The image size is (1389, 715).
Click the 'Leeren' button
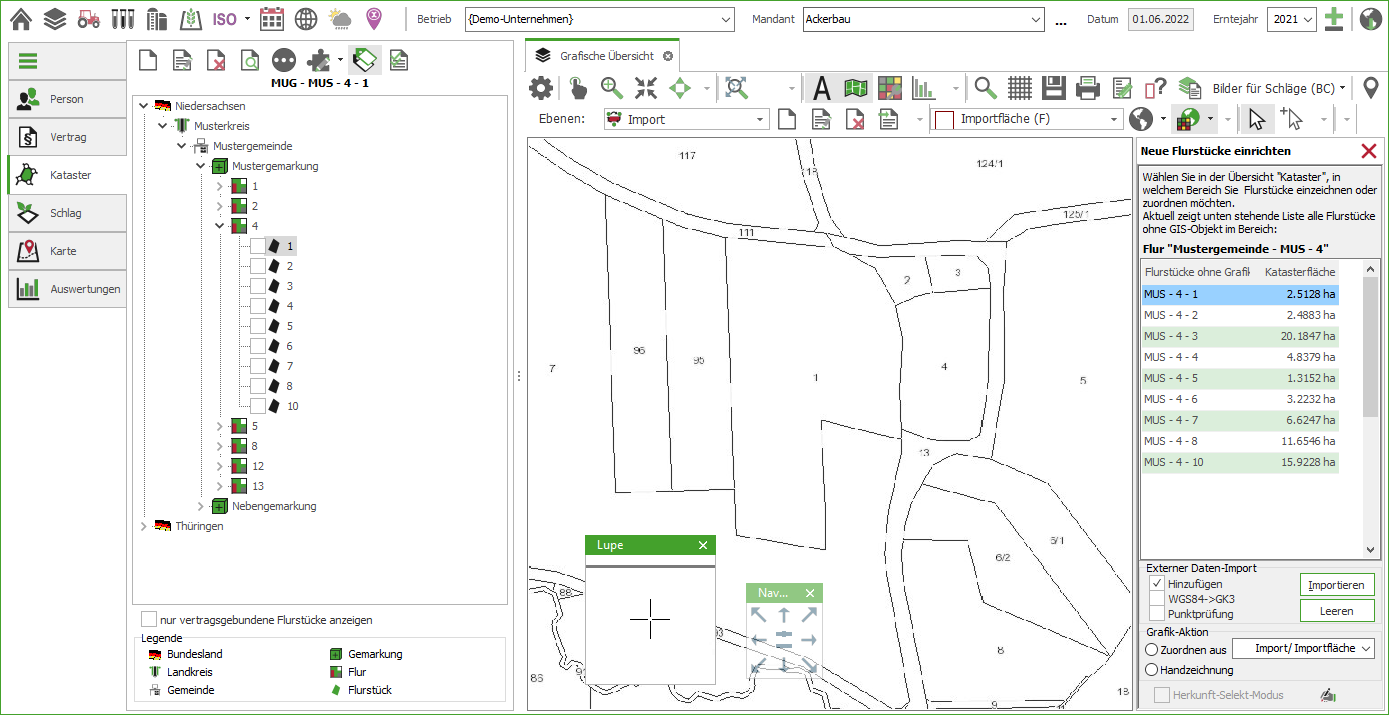tap(1337, 611)
